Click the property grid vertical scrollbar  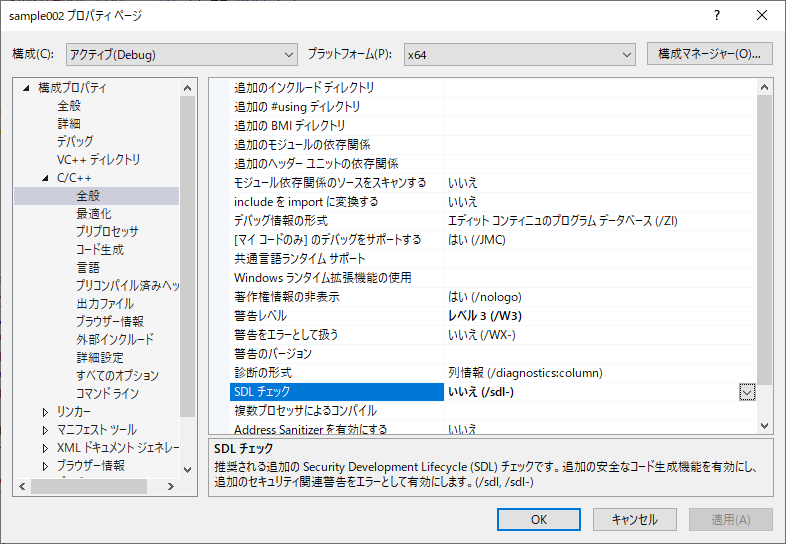click(764, 240)
